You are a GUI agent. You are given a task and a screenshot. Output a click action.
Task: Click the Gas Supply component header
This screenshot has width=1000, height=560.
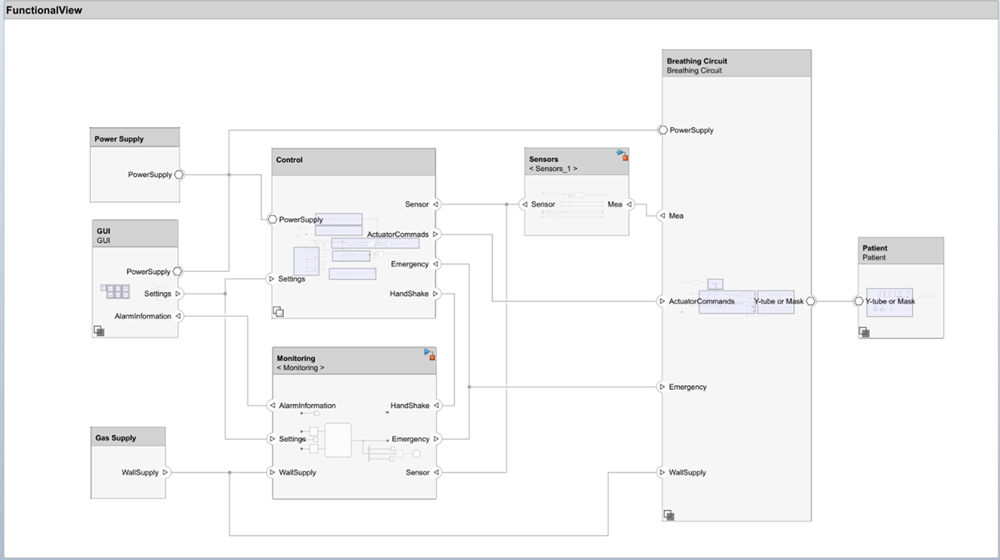128,438
